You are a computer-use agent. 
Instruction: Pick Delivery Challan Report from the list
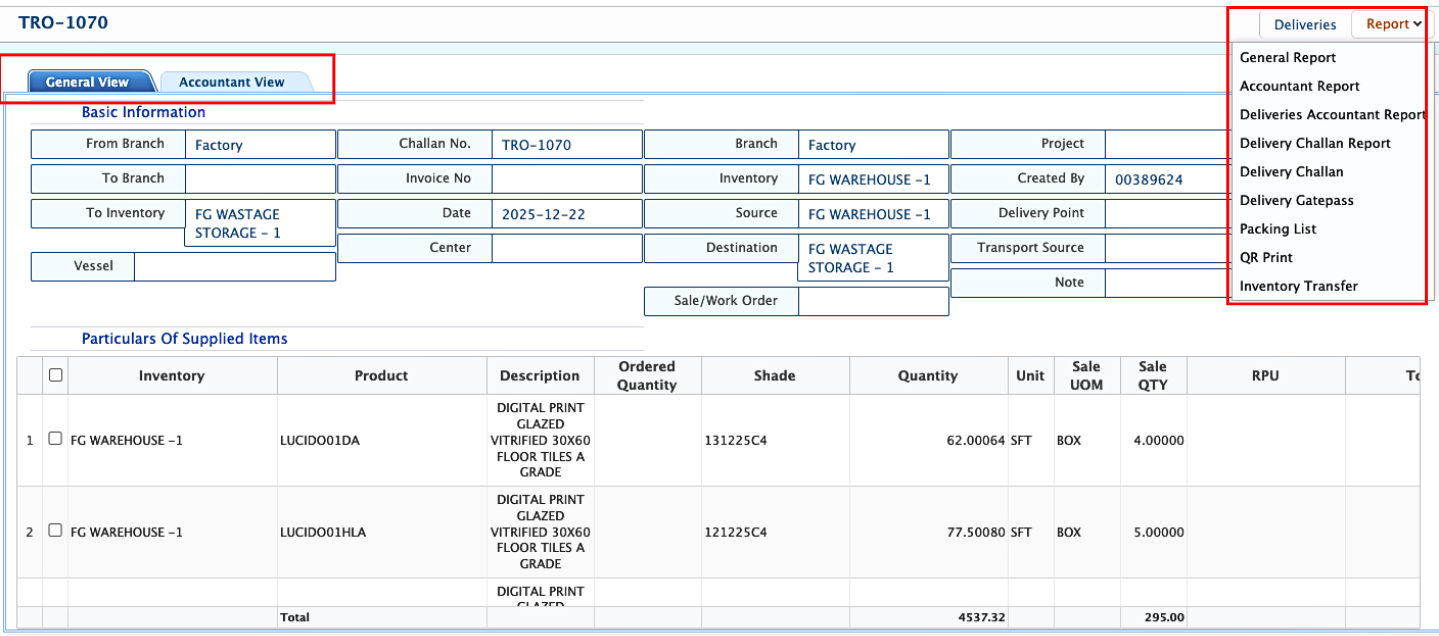coord(1314,143)
